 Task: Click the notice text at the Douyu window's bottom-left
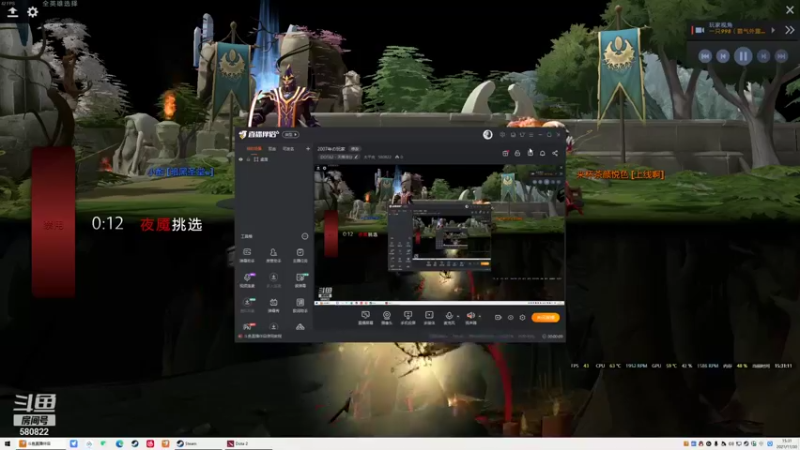[x=263, y=336]
